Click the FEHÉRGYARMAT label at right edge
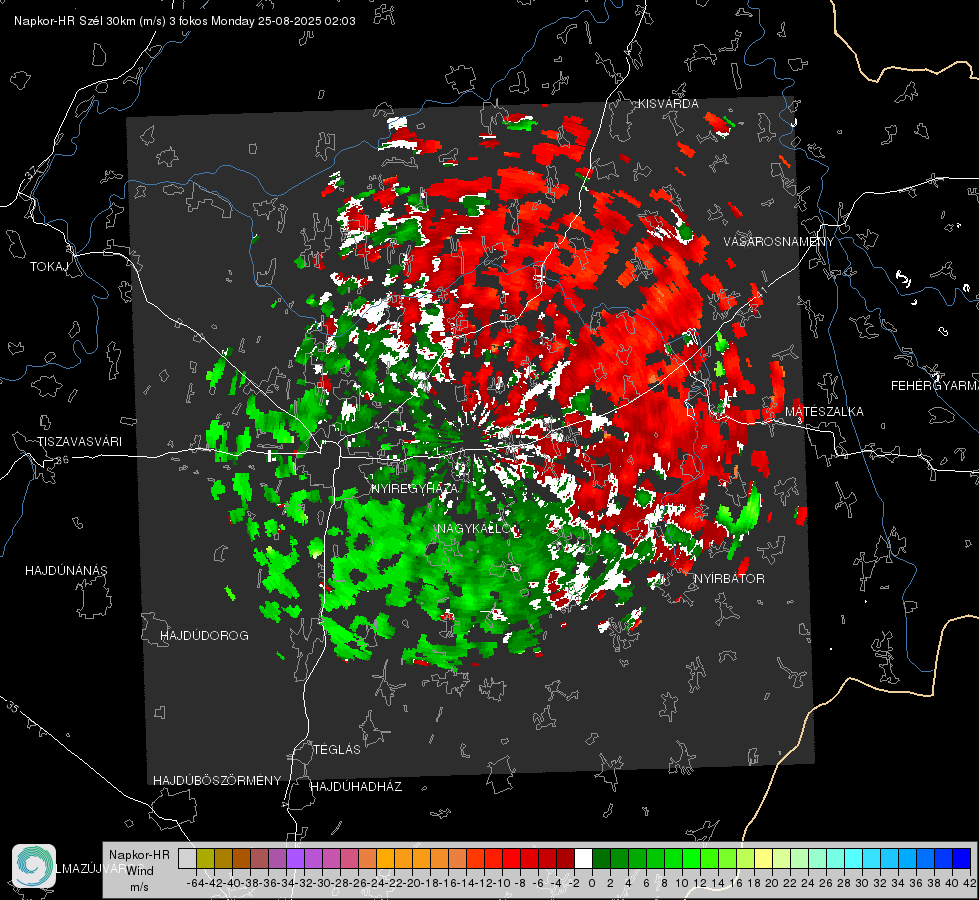The image size is (979, 900). tap(935, 386)
